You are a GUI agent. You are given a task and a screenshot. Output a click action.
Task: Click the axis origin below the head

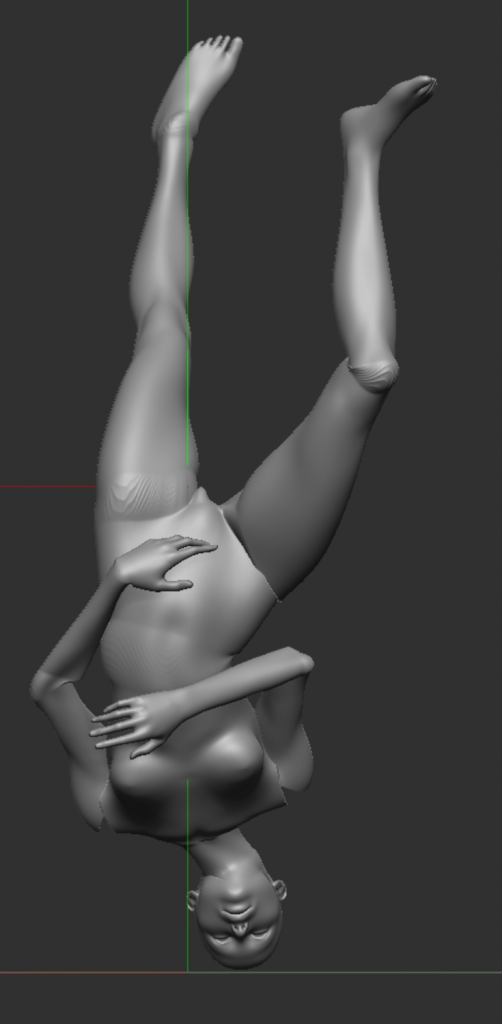[x=188, y=972]
